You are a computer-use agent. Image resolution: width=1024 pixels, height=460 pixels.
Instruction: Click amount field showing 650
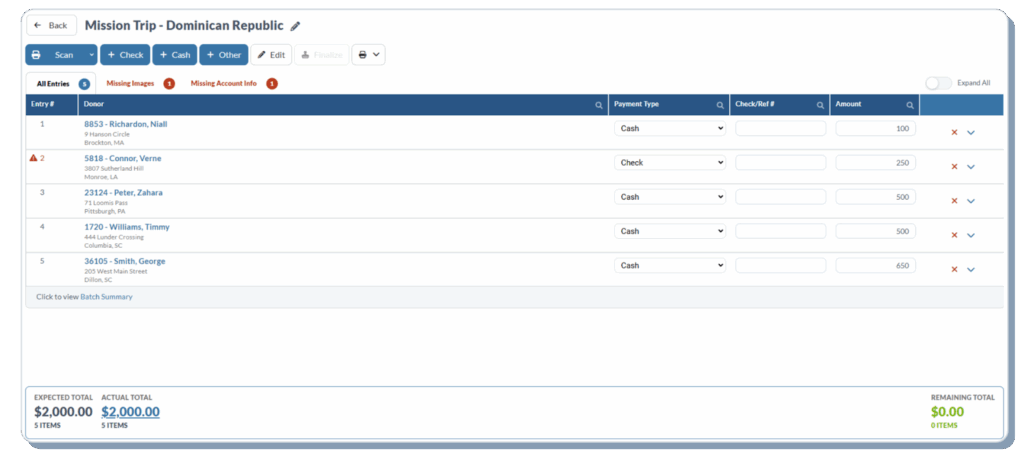tap(876, 265)
